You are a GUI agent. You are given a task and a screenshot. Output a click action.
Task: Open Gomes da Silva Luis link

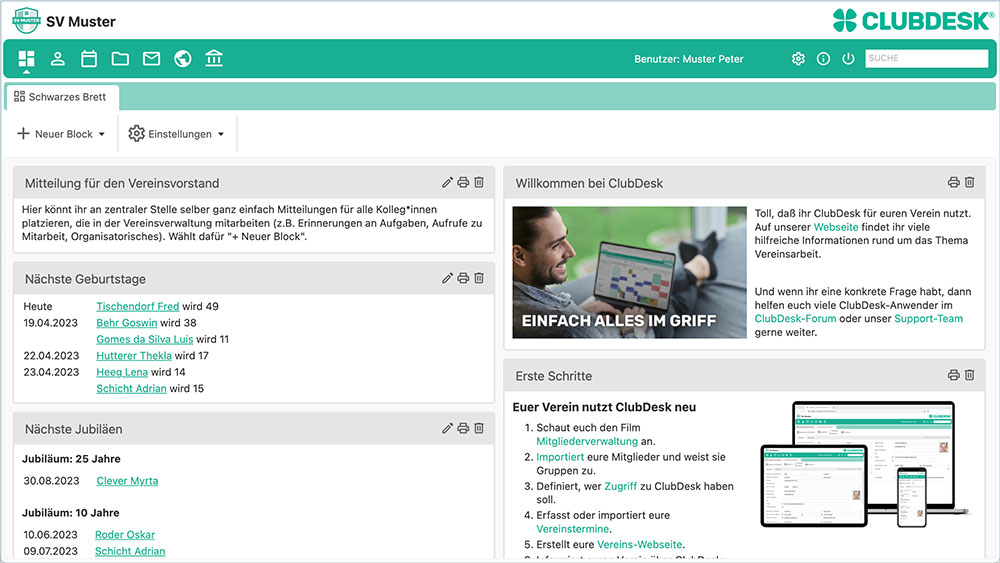[x=145, y=339]
